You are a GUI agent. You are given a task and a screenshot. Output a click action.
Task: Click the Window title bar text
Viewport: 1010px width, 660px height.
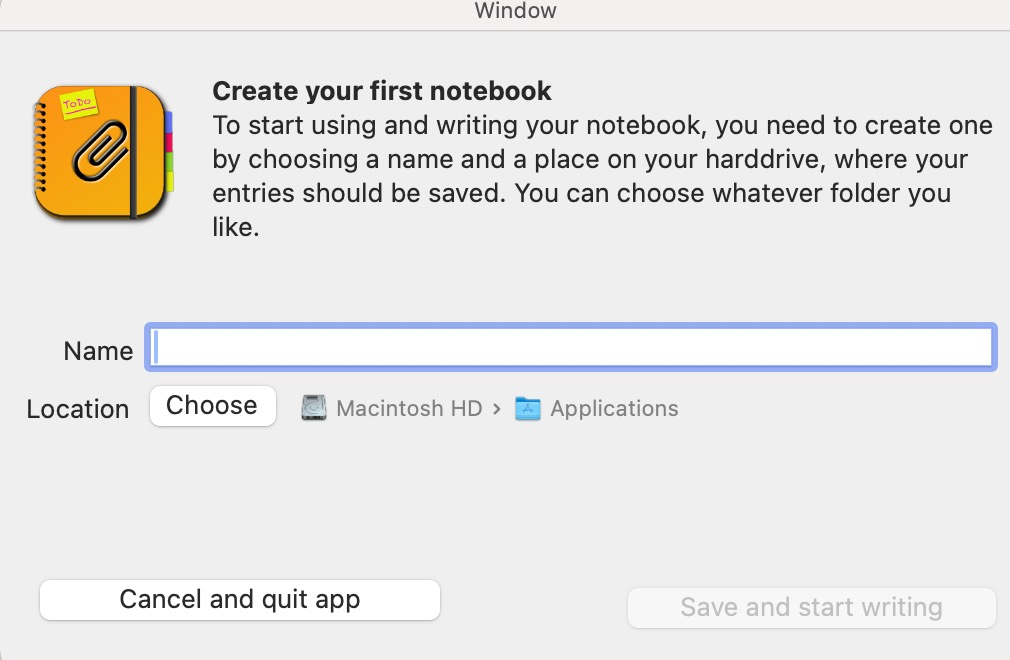coord(515,10)
